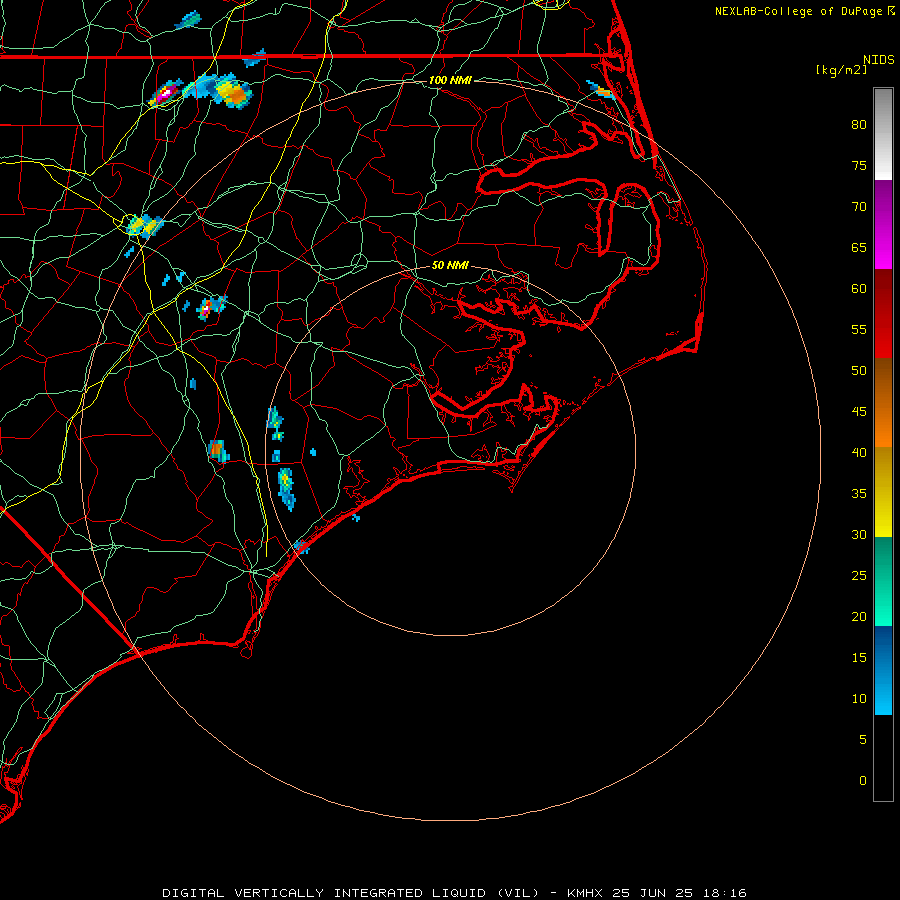Click the '50 NMI' range ring label
Image resolution: width=900 pixels, height=900 pixels.
click(450, 265)
